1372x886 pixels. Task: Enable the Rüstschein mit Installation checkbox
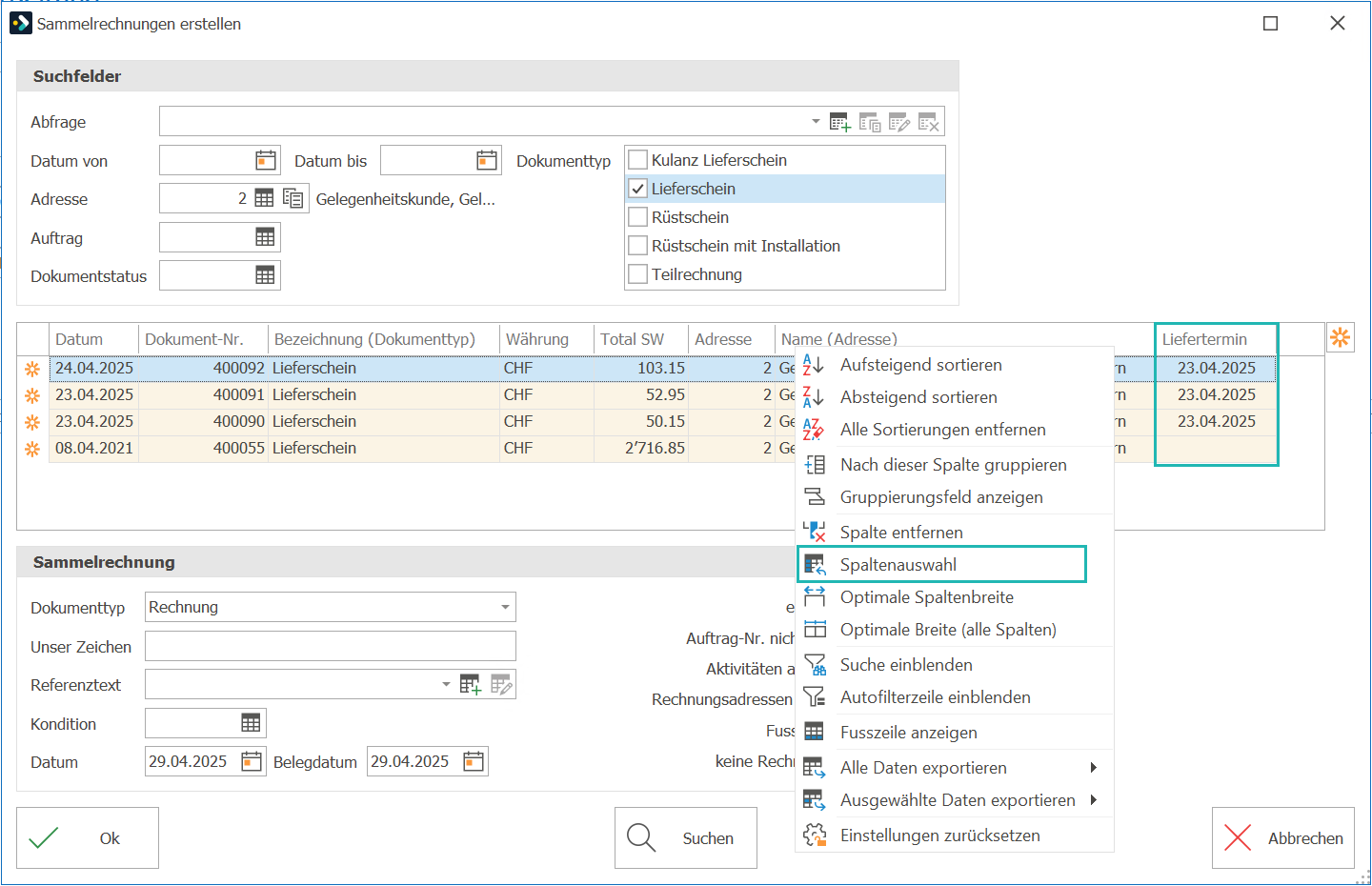coord(638,246)
